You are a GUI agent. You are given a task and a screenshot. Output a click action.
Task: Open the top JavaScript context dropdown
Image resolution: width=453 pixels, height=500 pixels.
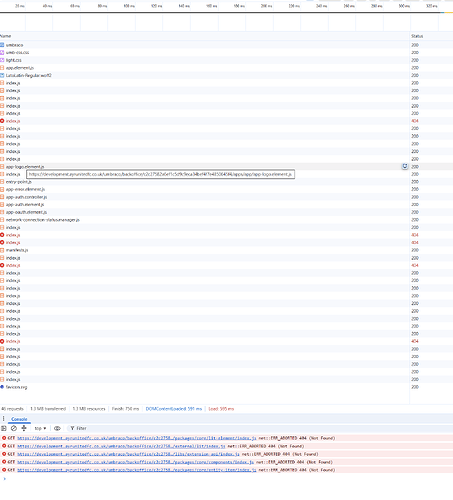pos(40,428)
